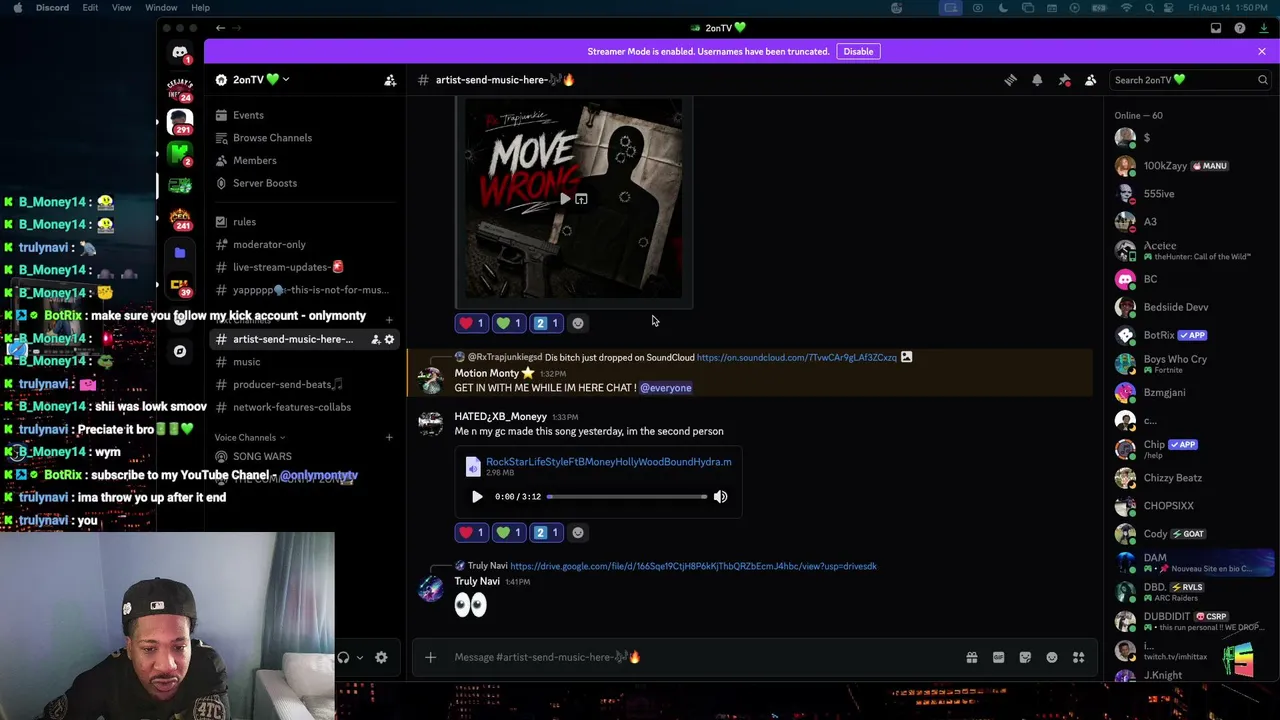Create a new text channel with plus
Screen dimensions: 1280x720
[x=389, y=319]
